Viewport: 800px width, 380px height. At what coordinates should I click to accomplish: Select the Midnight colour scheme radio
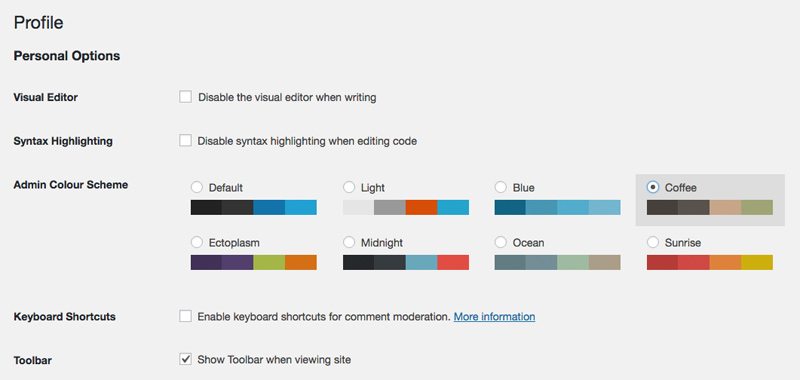[x=349, y=242]
